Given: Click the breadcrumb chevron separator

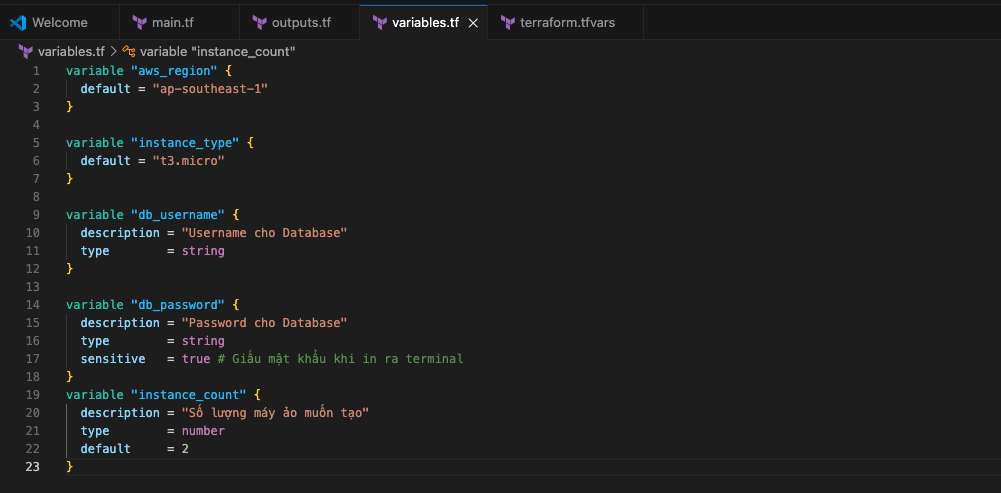Looking at the screenshot, I should (x=113, y=51).
